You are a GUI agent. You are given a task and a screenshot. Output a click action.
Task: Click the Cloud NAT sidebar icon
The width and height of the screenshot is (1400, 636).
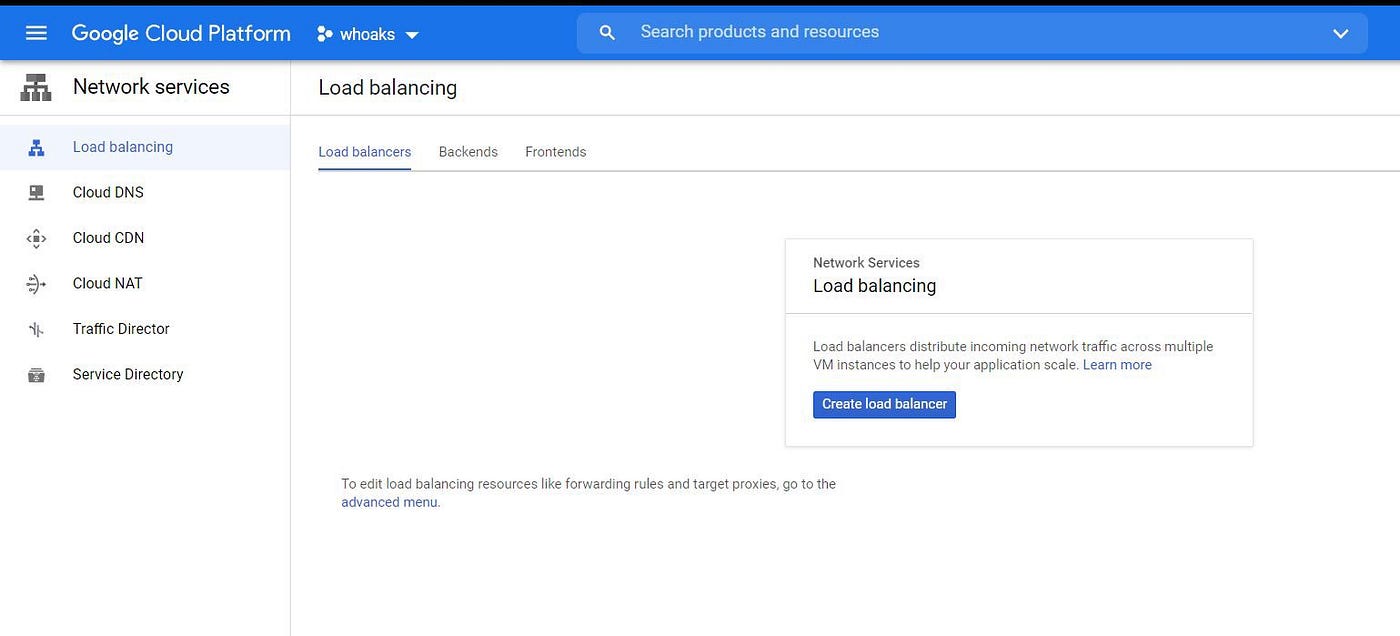tap(36, 284)
